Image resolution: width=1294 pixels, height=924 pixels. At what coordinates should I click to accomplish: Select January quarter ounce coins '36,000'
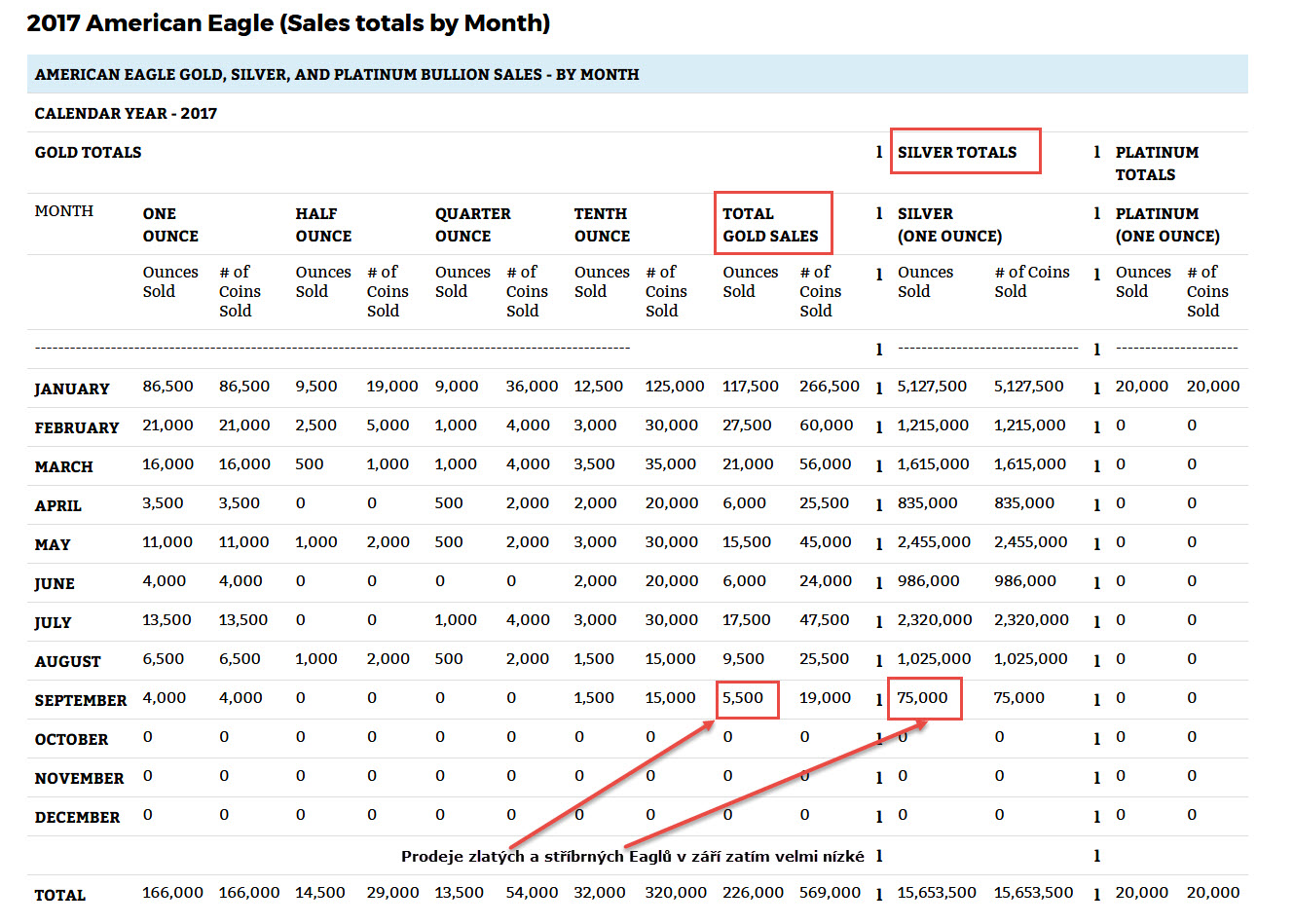[x=532, y=387]
